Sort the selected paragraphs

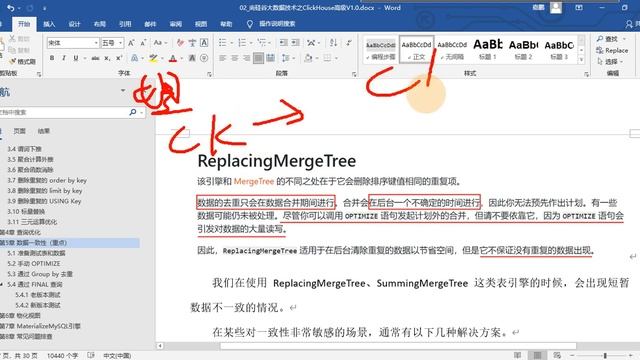coord(333,43)
